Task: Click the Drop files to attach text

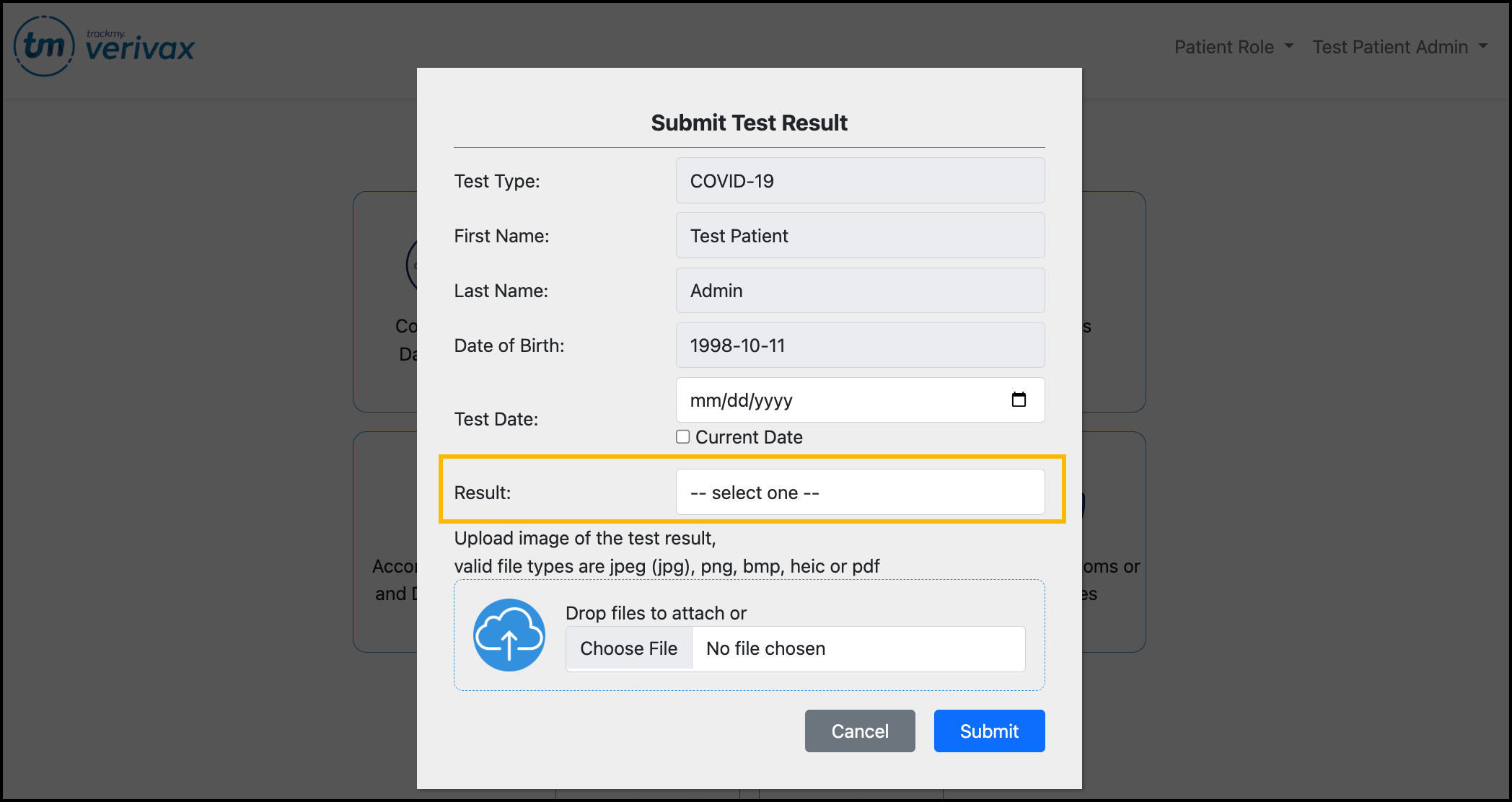Action: 656,613
